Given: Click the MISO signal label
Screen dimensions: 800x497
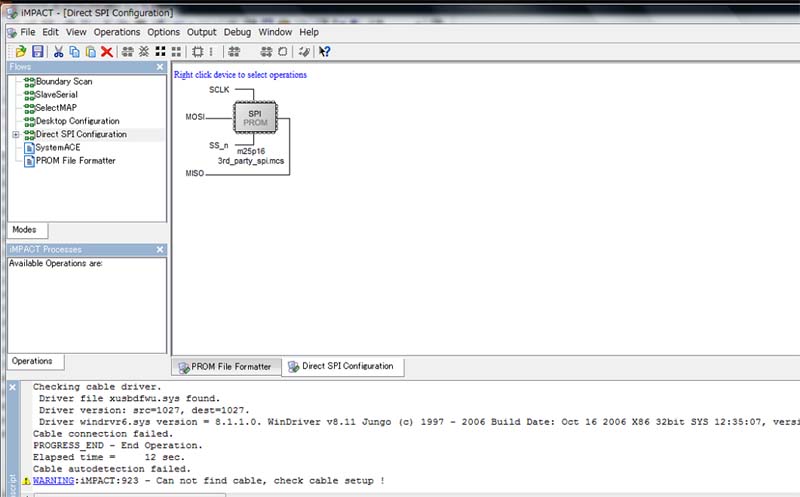Looking at the screenshot, I should point(194,173).
